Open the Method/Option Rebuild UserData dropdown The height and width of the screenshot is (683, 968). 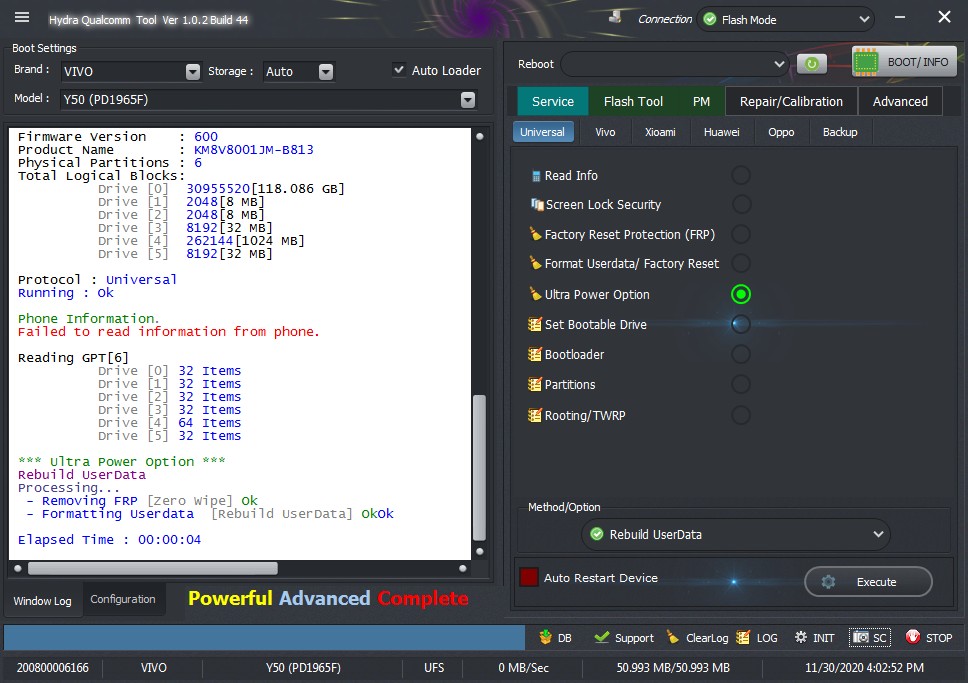coord(736,534)
